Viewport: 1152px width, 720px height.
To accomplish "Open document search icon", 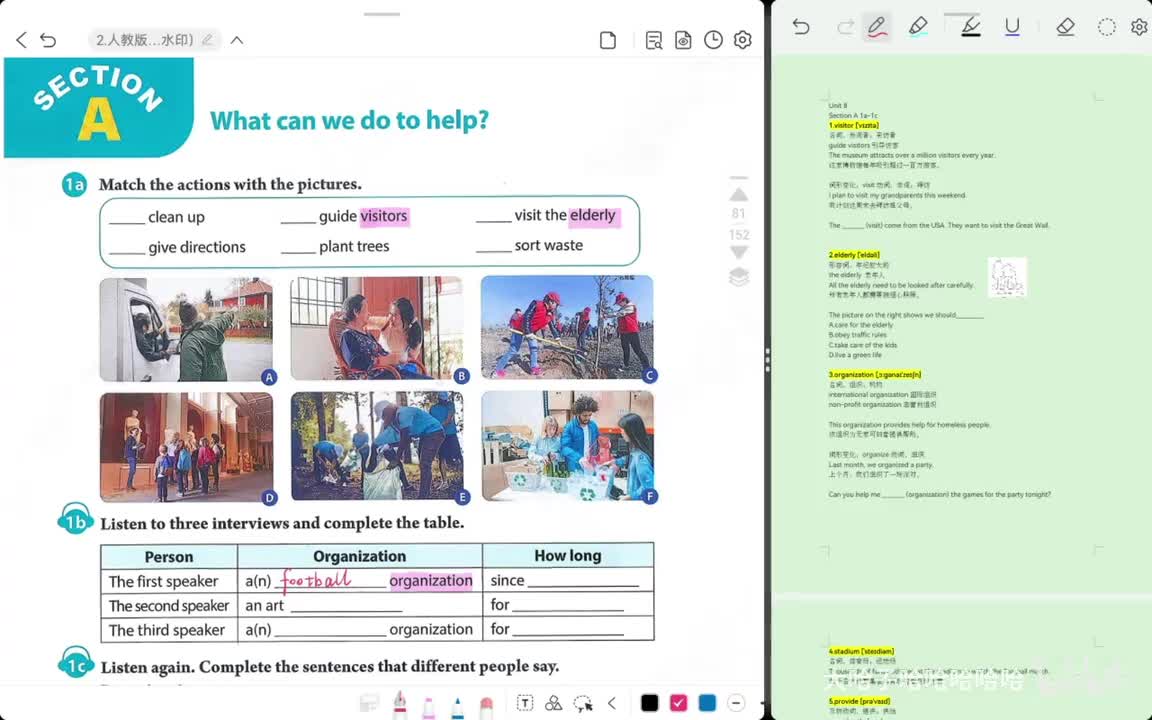I will (653, 40).
